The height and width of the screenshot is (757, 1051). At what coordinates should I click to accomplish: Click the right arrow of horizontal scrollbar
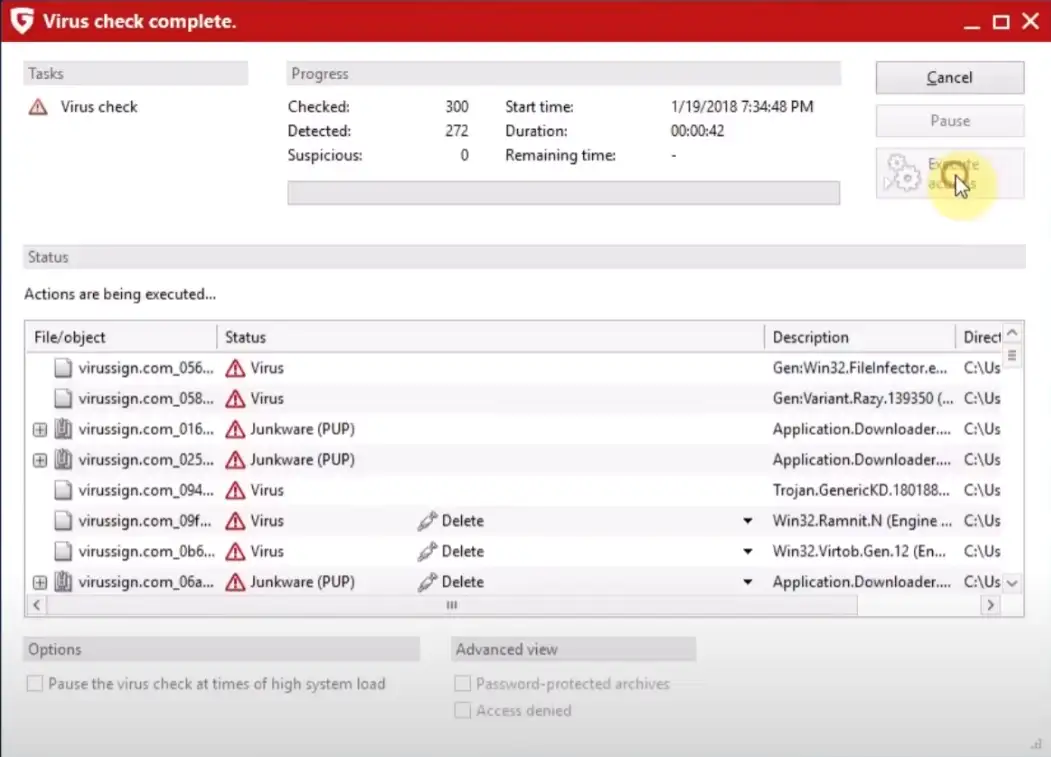pyautogui.click(x=990, y=605)
